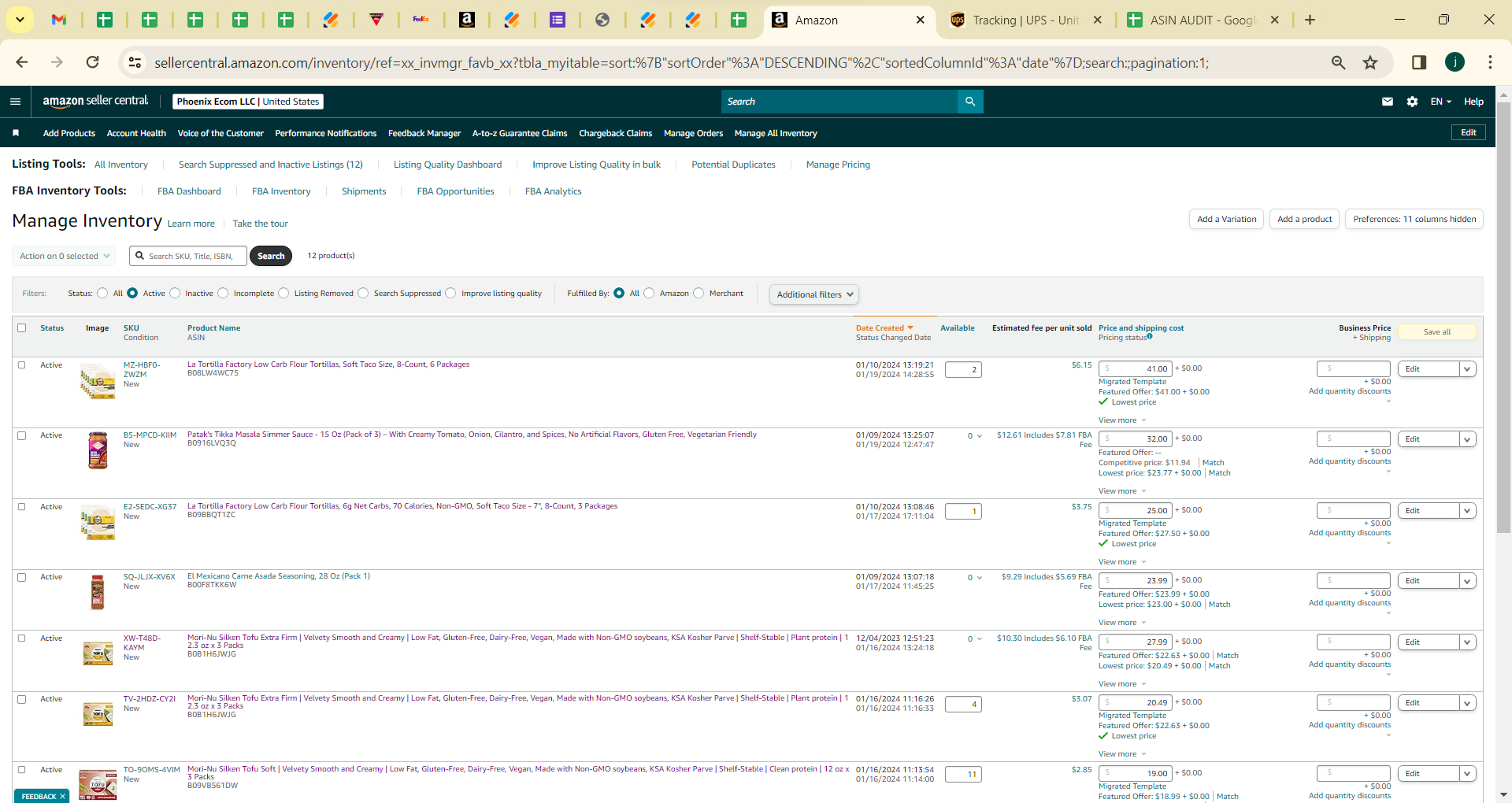
Task: Open site information icon in address bar
Action: (135, 62)
